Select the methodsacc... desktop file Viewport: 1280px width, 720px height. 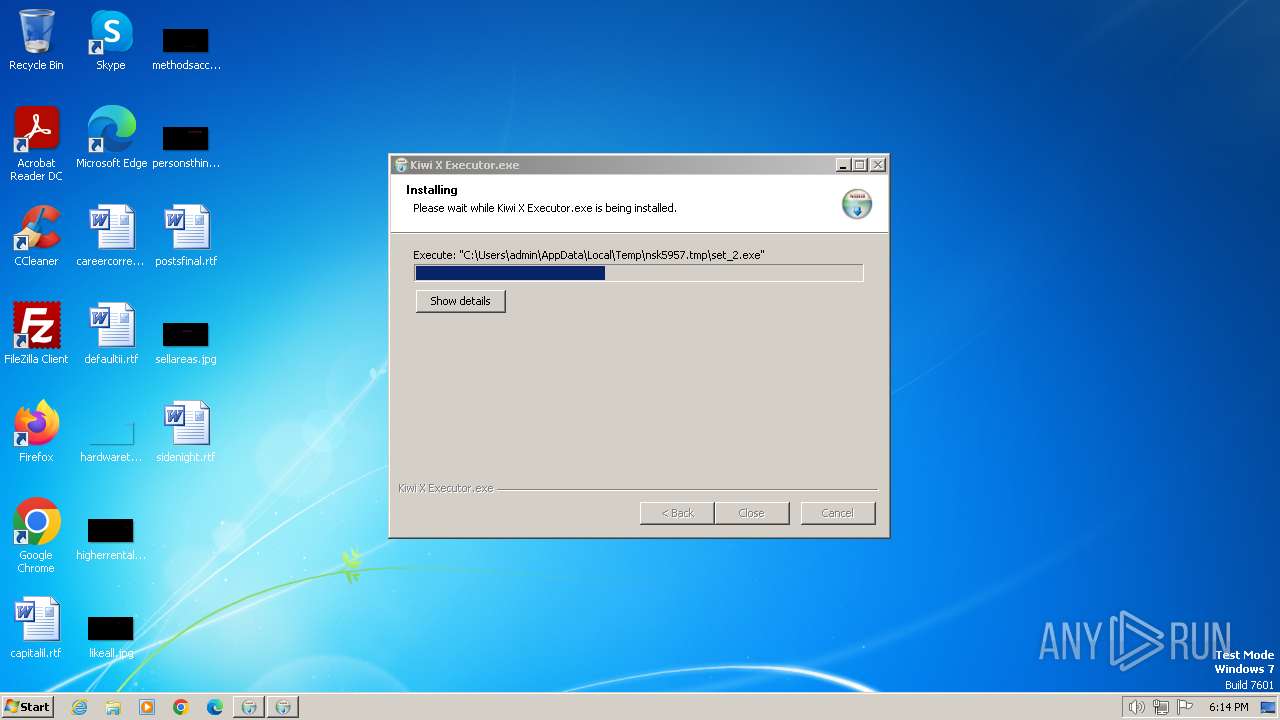click(x=186, y=48)
